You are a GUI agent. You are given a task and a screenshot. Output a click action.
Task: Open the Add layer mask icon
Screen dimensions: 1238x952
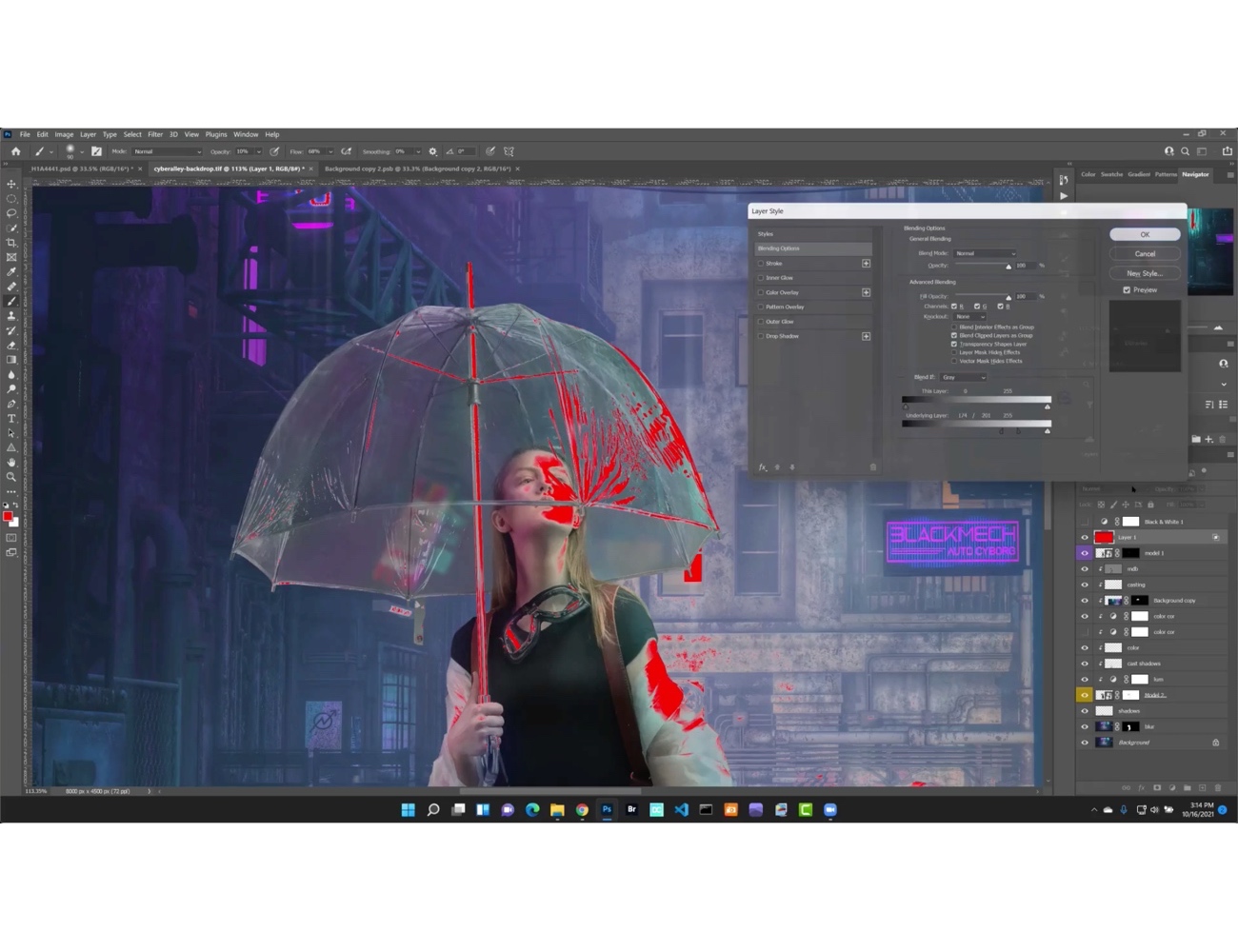pos(1157,788)
